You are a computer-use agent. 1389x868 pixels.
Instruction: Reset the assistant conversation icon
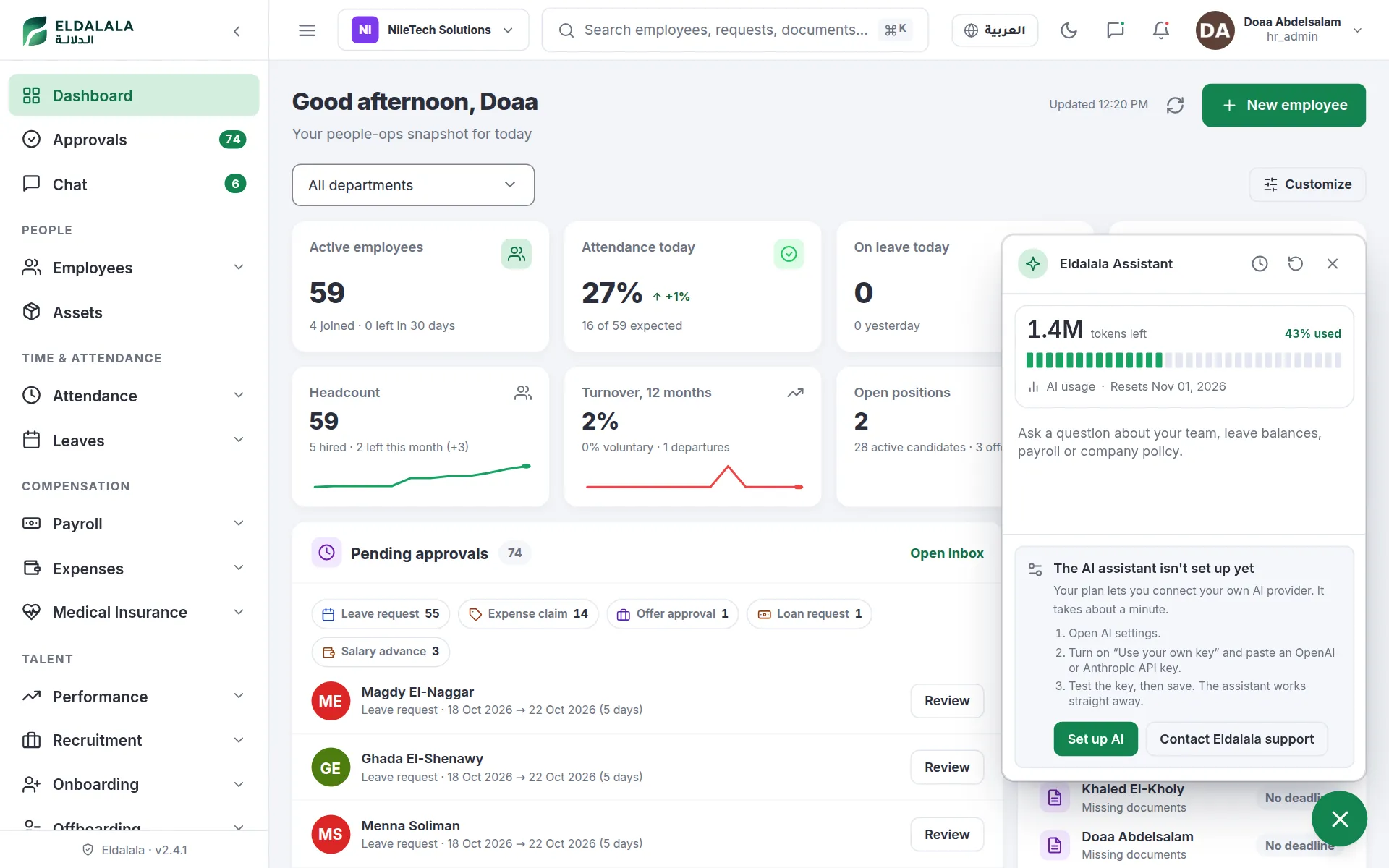(x=1296, y=264)
